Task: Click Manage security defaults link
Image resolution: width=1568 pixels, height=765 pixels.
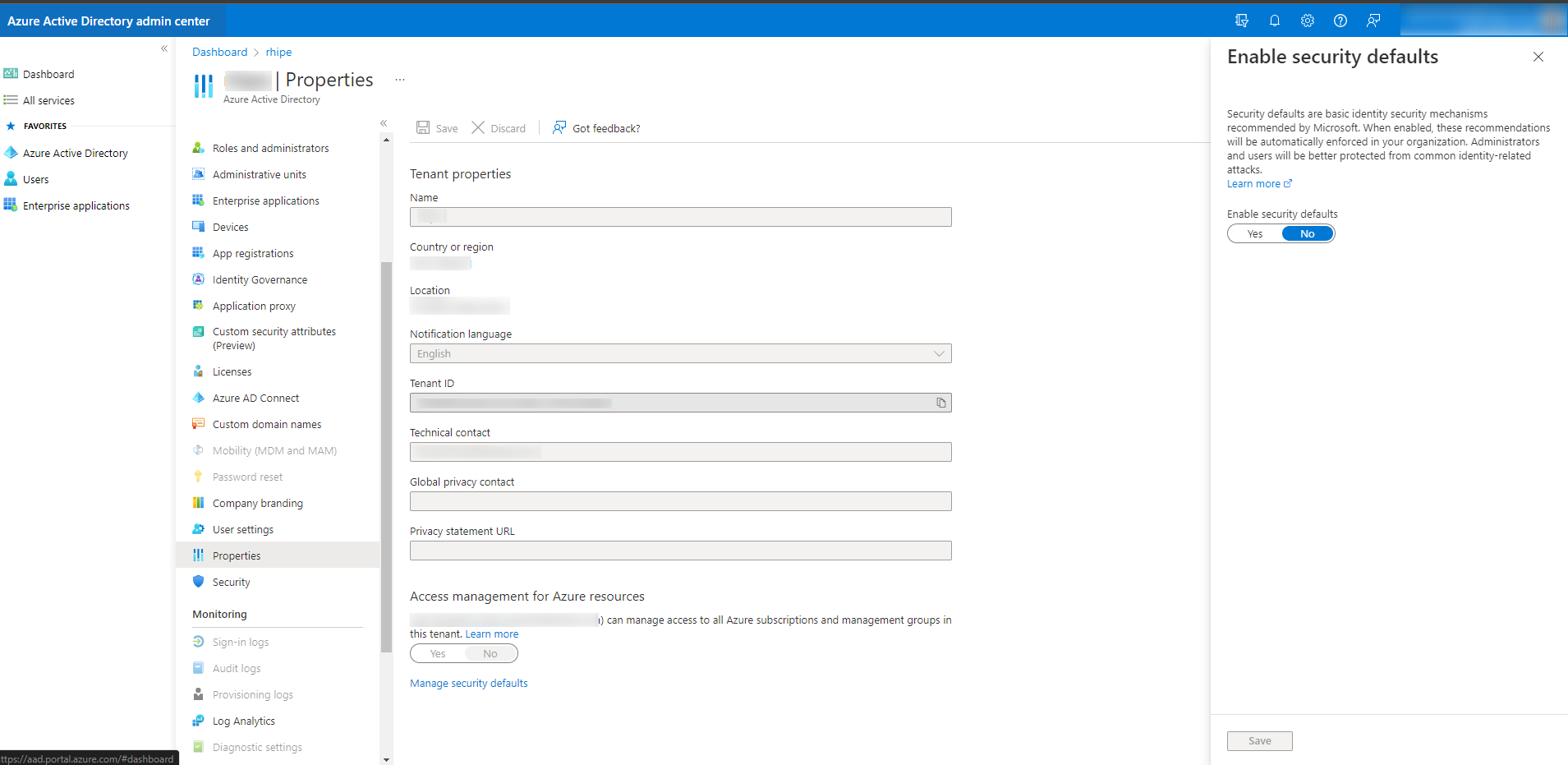Action: (468, 682)
